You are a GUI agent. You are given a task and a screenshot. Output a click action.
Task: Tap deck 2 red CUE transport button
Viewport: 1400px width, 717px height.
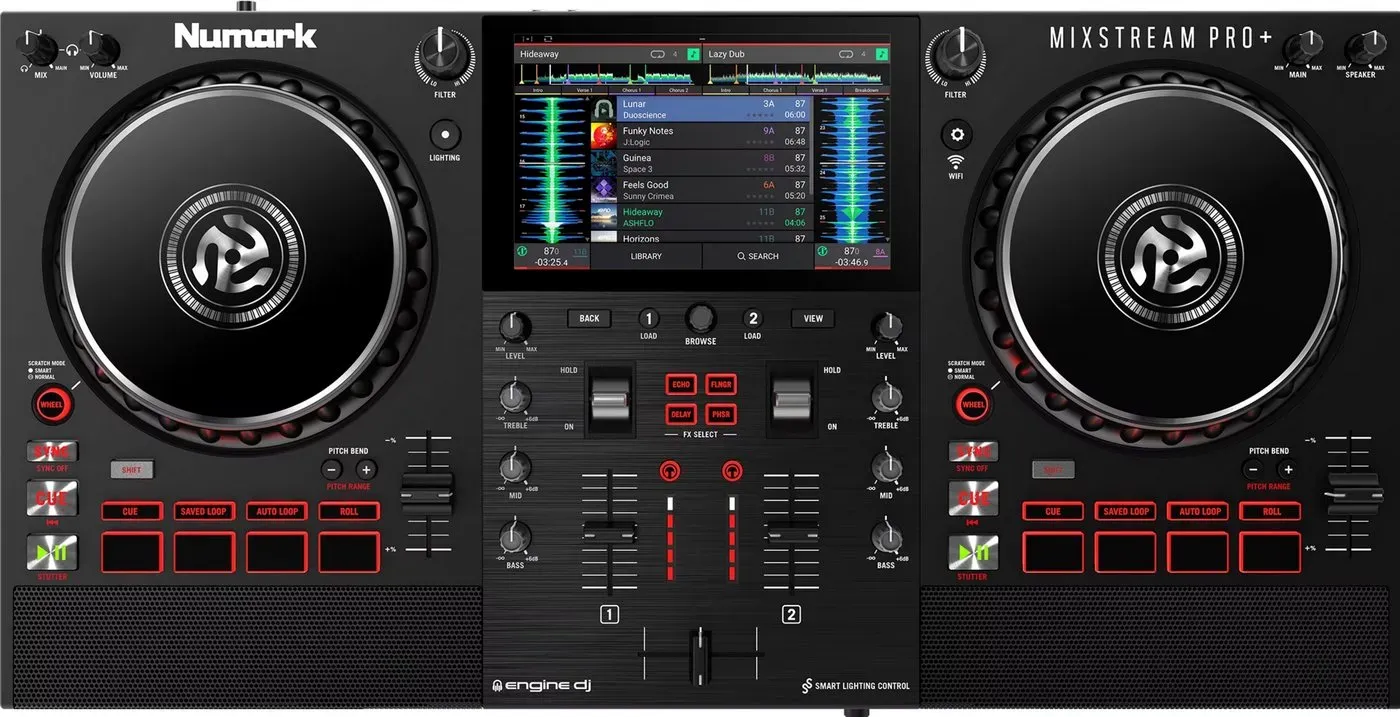pyautogui.click(x=973, y=498)
